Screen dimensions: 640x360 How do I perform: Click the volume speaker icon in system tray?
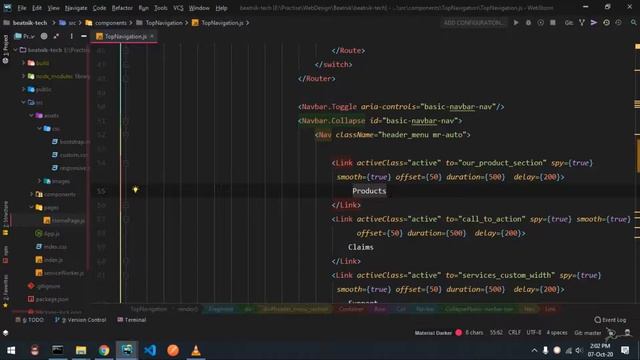(x=579, y=350)
